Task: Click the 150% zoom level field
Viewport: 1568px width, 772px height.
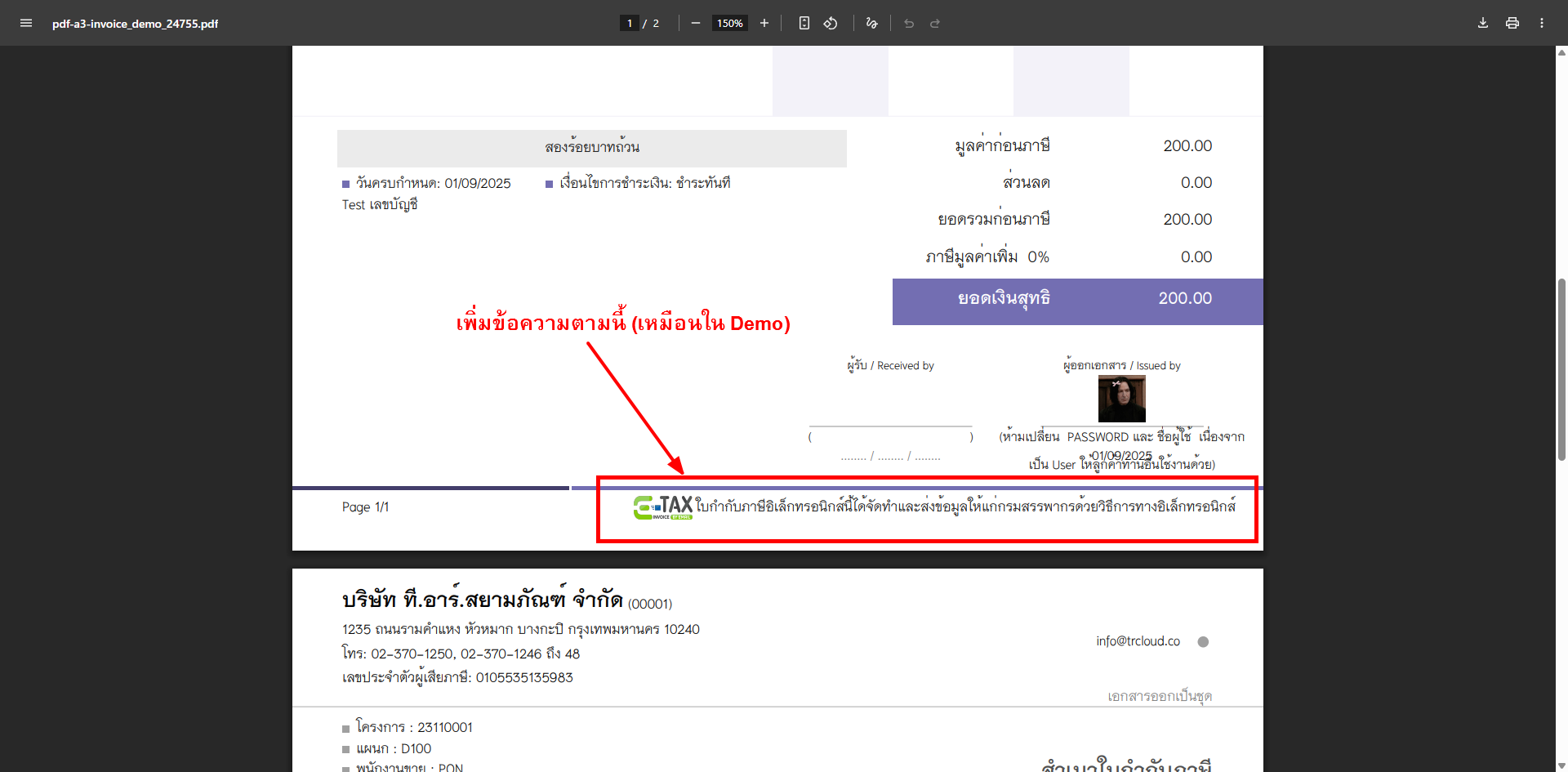Action: coord(729,23)
